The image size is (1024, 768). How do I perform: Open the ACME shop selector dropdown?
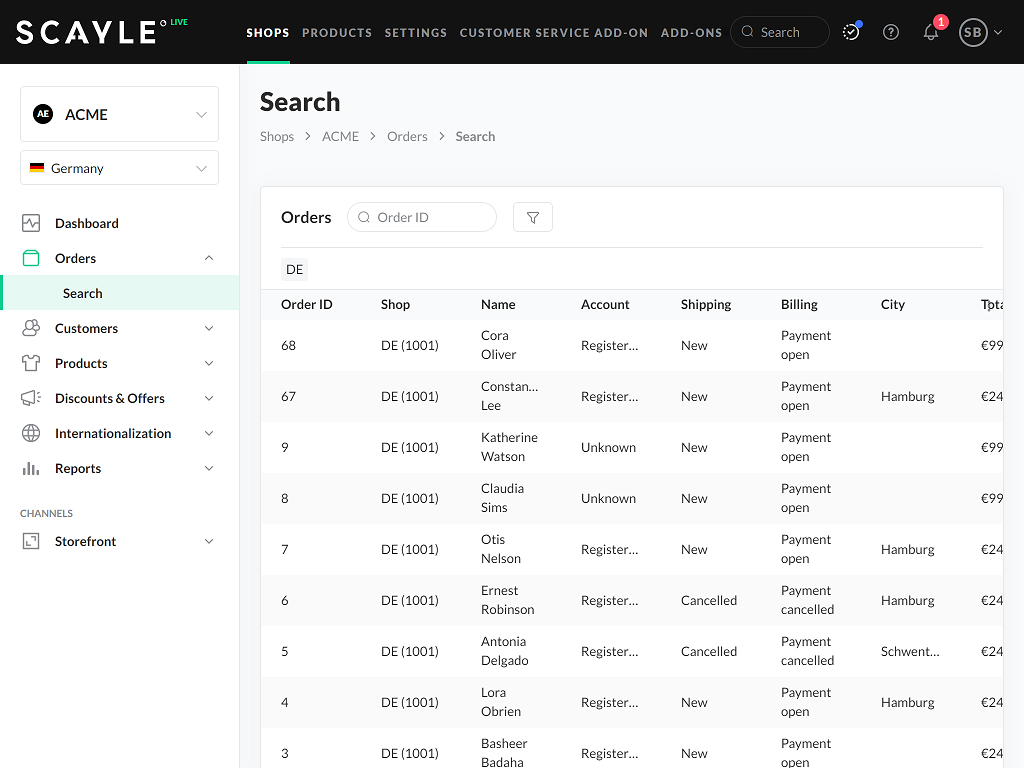point(119,114)
